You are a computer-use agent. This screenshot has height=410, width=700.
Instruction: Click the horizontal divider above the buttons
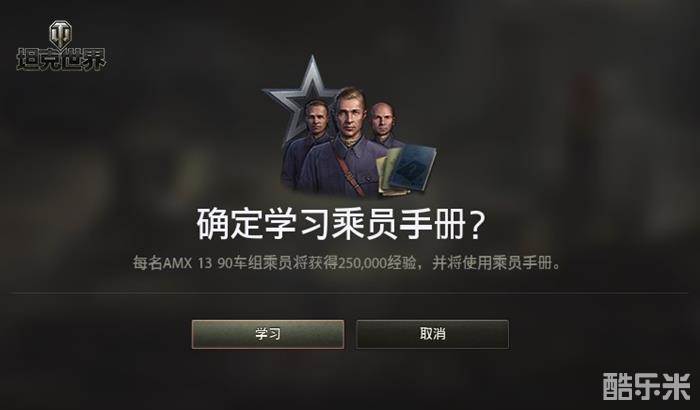350,293
